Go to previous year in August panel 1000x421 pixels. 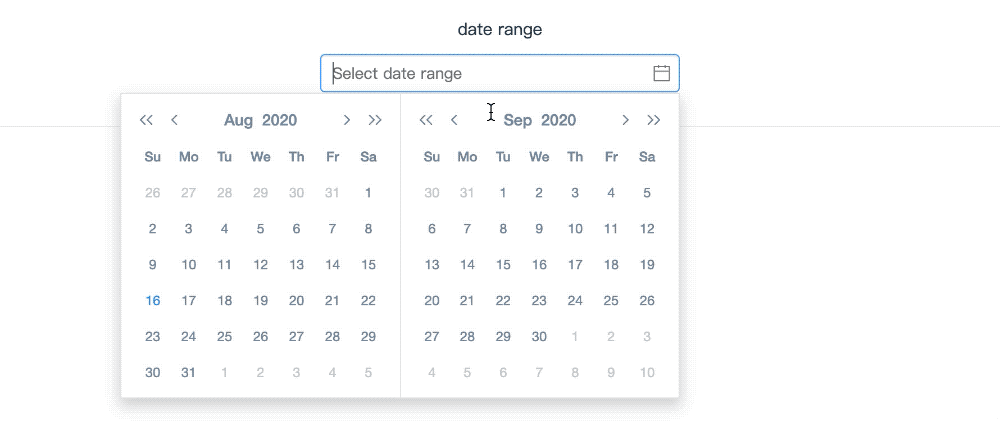(146, 120)
